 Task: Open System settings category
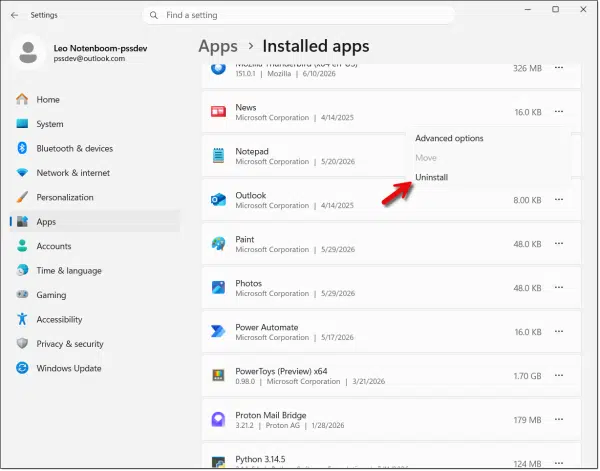95,124
